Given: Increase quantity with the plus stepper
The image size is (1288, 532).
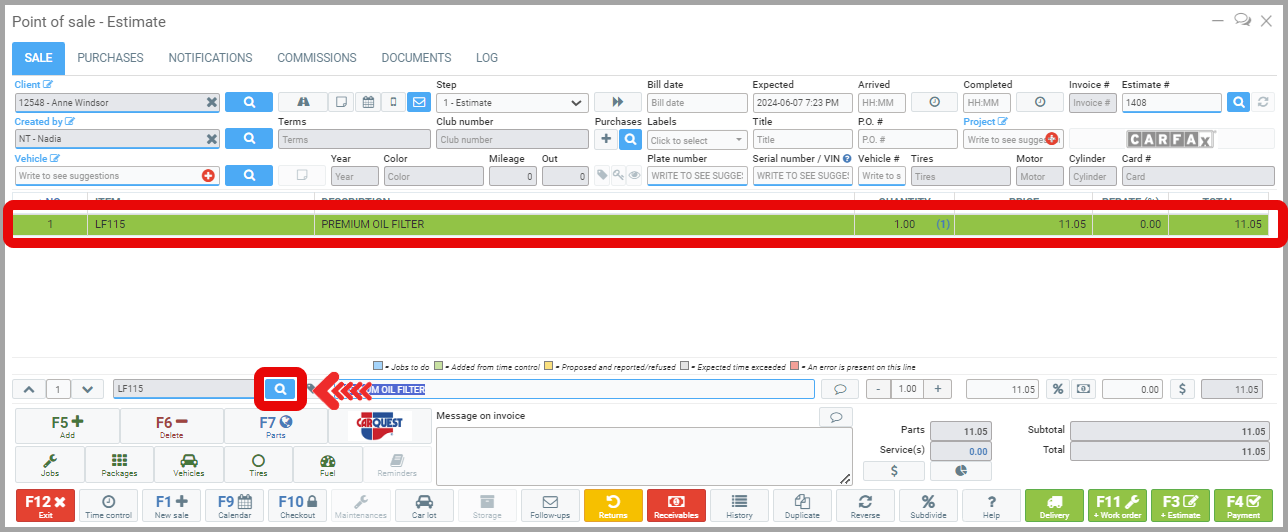Looking at the screenshot, I should pyautogui.click(x=937, y=389).
